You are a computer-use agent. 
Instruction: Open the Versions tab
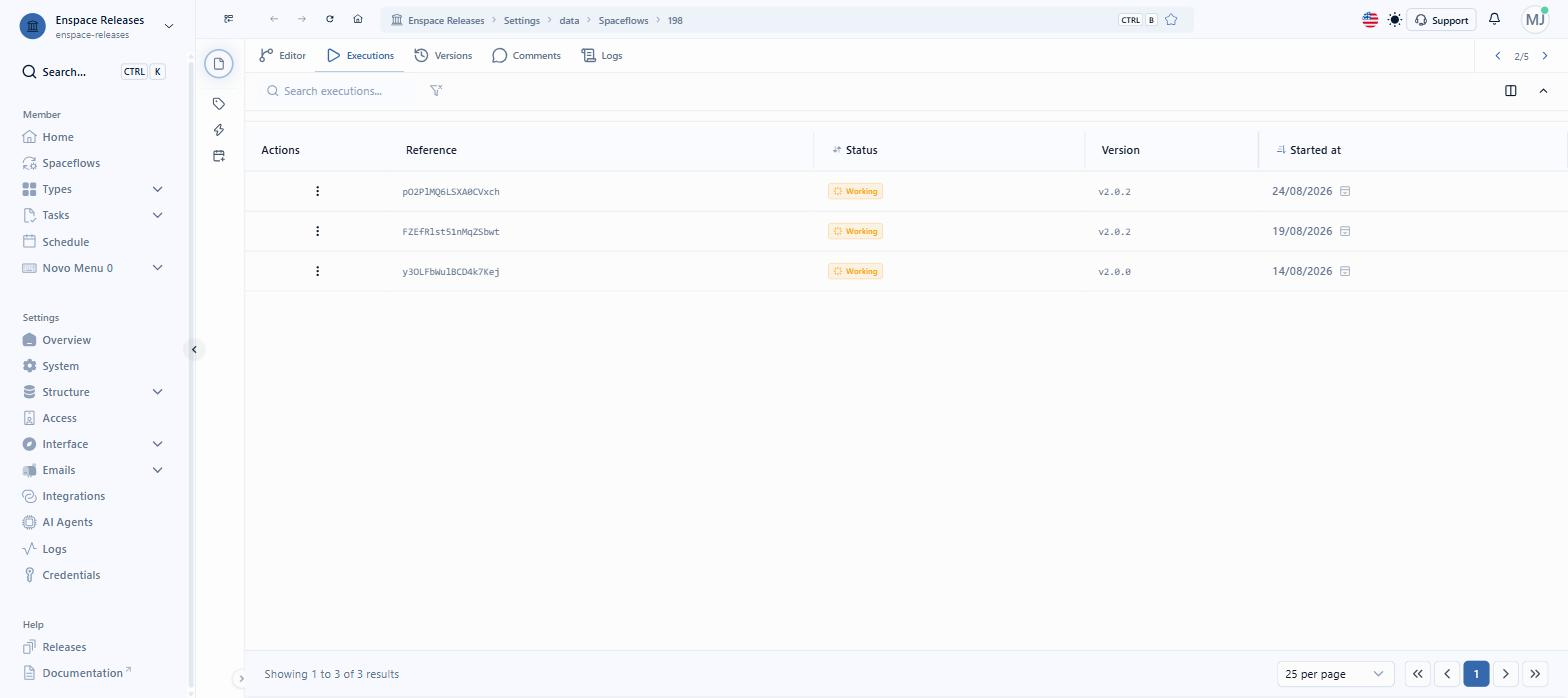pyautogui.click(x=443, y=56)
